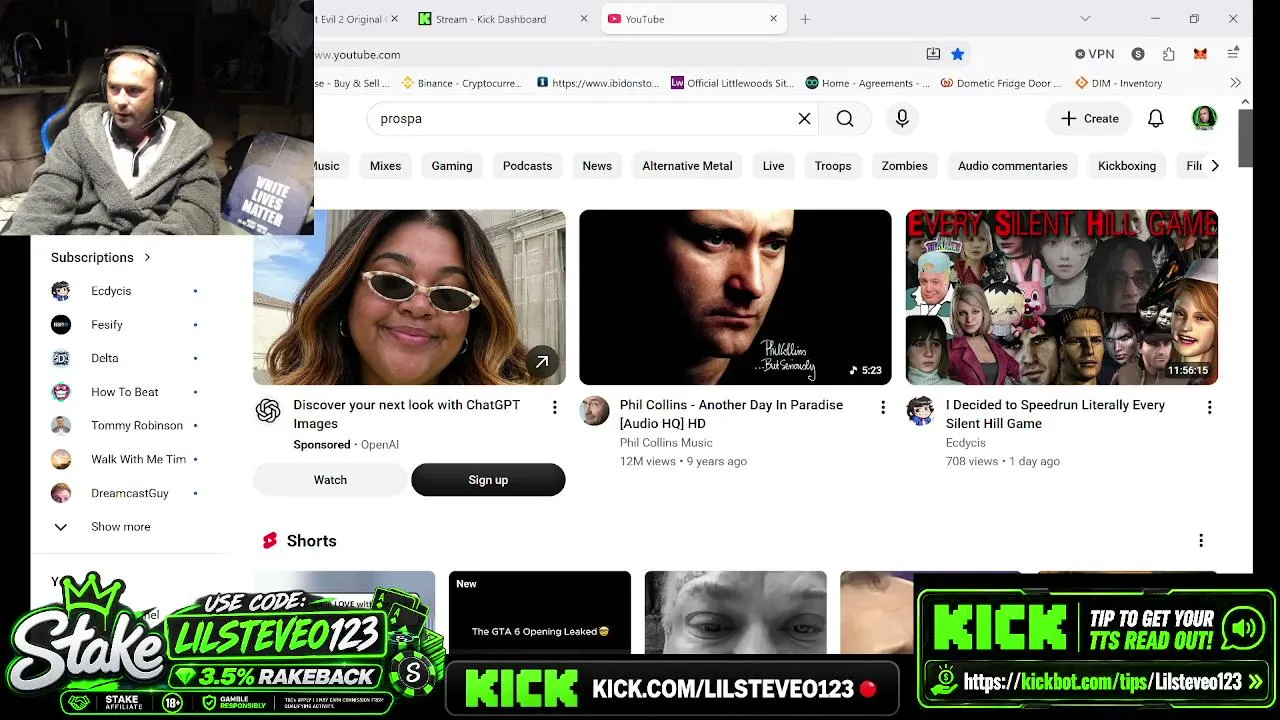Image resolution: width=1280 pixels, height=720 pixels.
Task: Click the Watch button on the ad
Action: tap(330, 480)
